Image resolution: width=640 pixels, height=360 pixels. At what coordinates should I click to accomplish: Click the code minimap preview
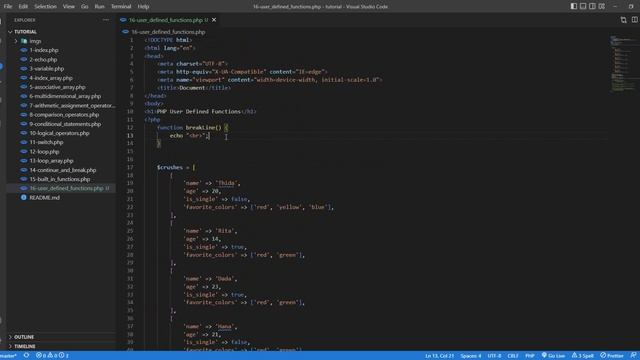click(623, 63)
